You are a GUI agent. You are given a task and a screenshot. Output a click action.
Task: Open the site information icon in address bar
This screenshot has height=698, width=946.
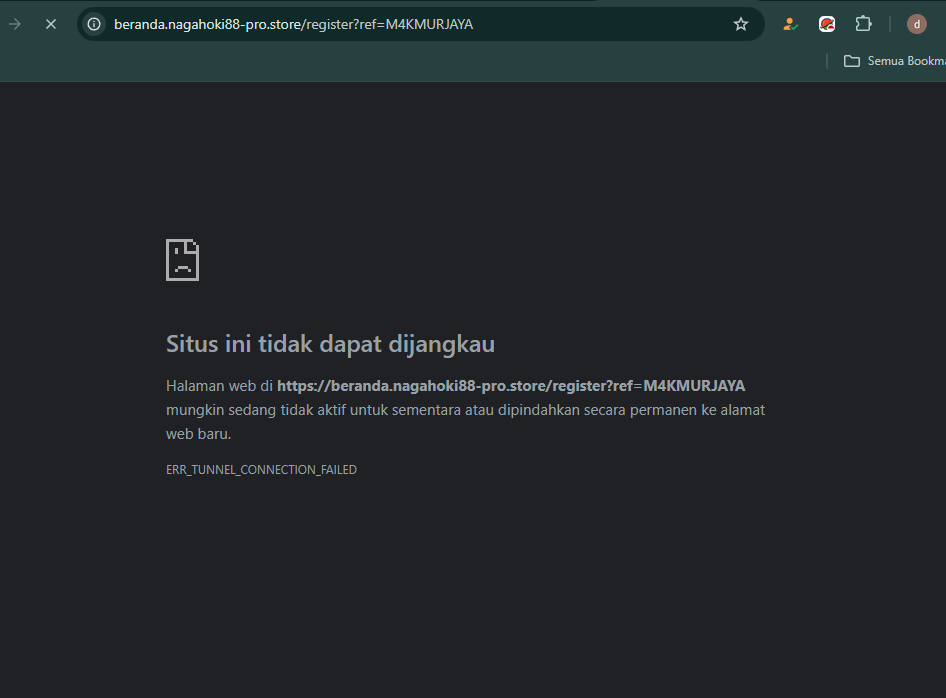[x=94, y=24]
